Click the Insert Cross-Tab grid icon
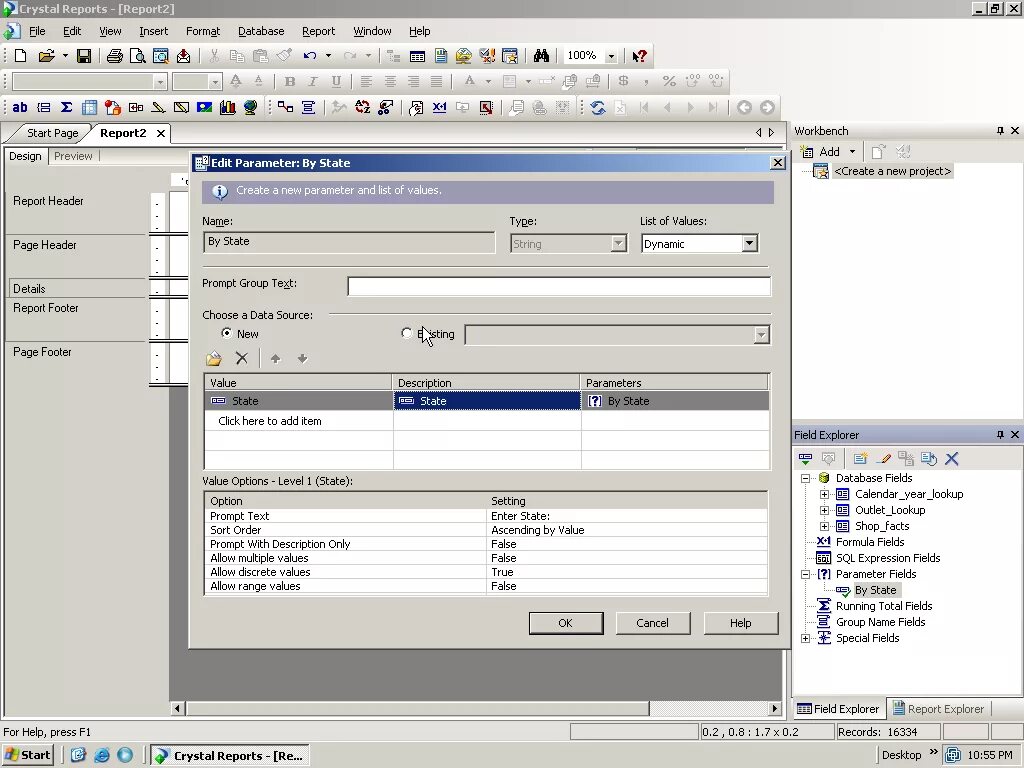The width and height of the screenshot is (1024, 768). (89, 108)
